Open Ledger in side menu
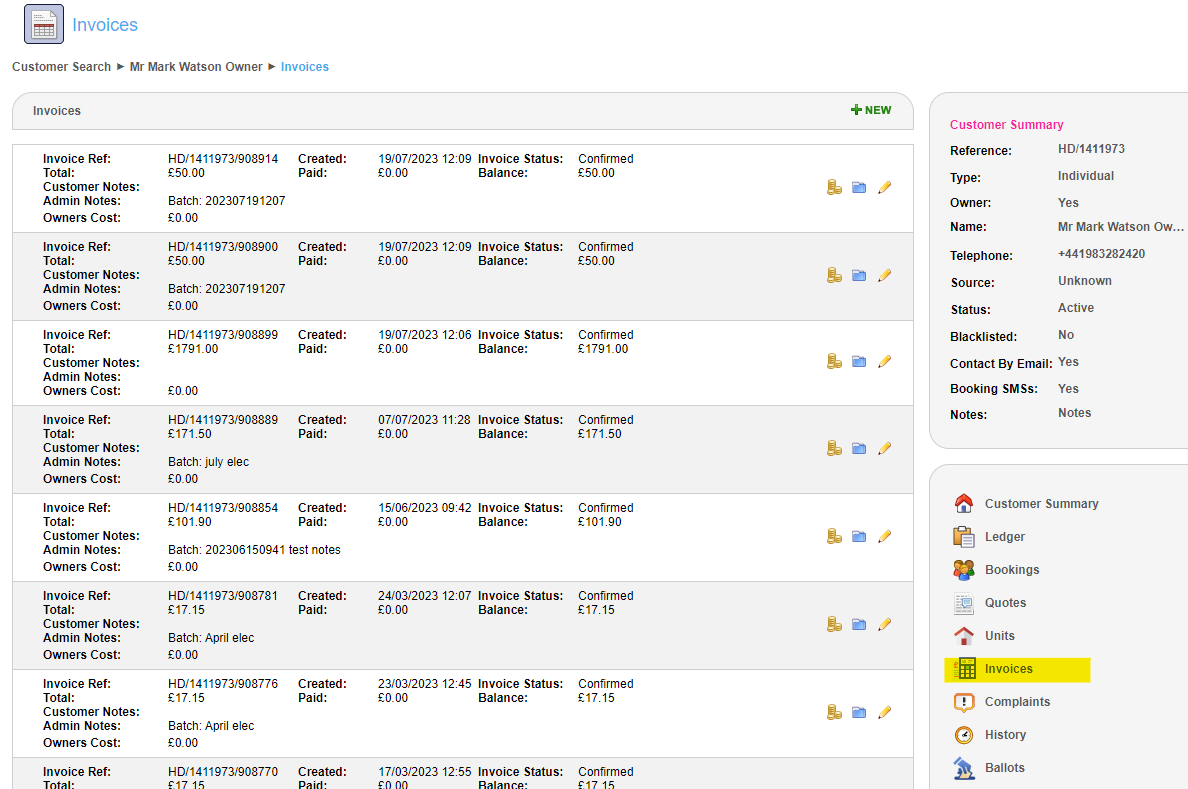1188x789 pixels. click(x=1005, y=537)
